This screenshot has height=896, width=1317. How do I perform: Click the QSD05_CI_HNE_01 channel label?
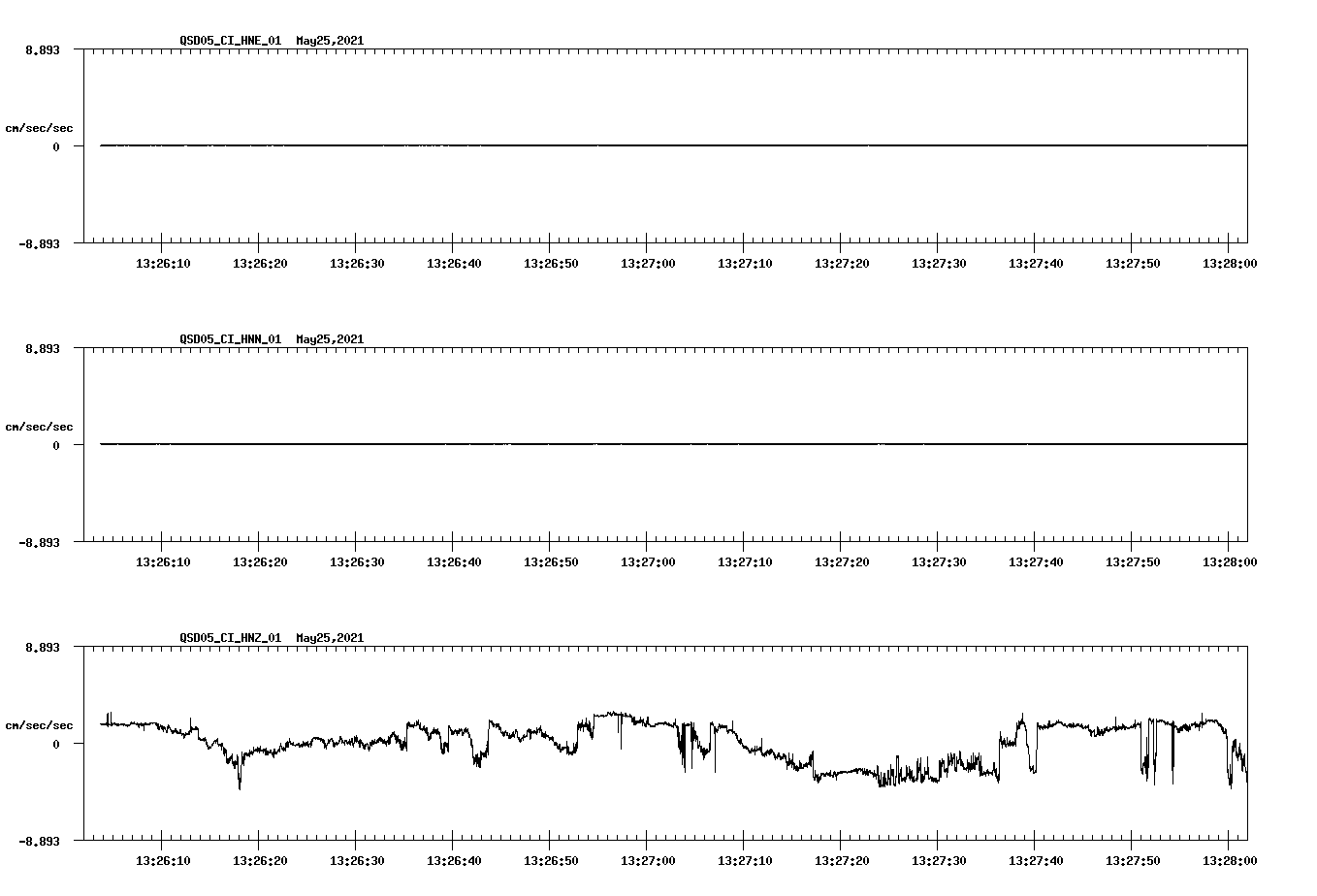coord(231,42)
